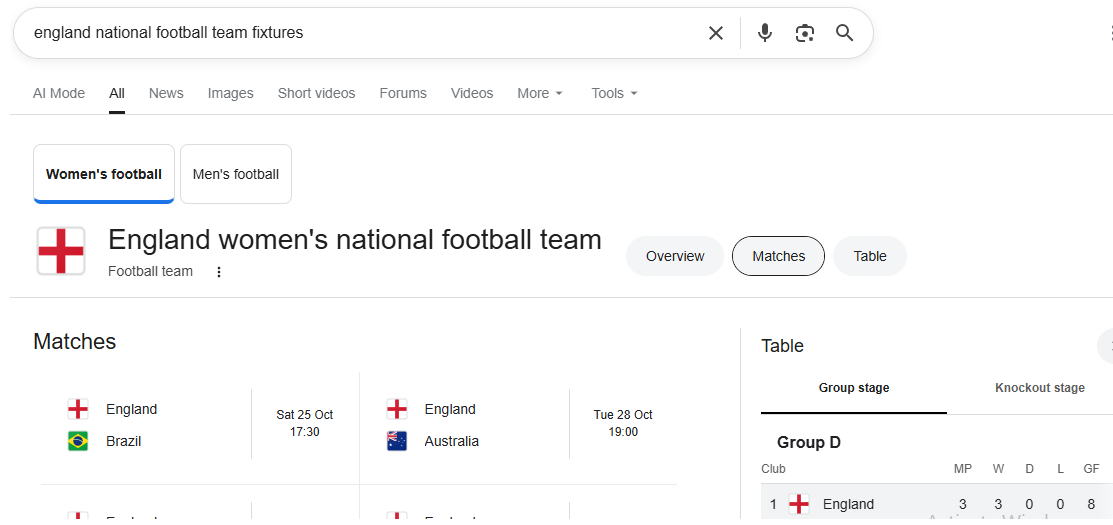The image size is (1113, 525).
Task: Clear the search box text
Action: pos(716,33)
